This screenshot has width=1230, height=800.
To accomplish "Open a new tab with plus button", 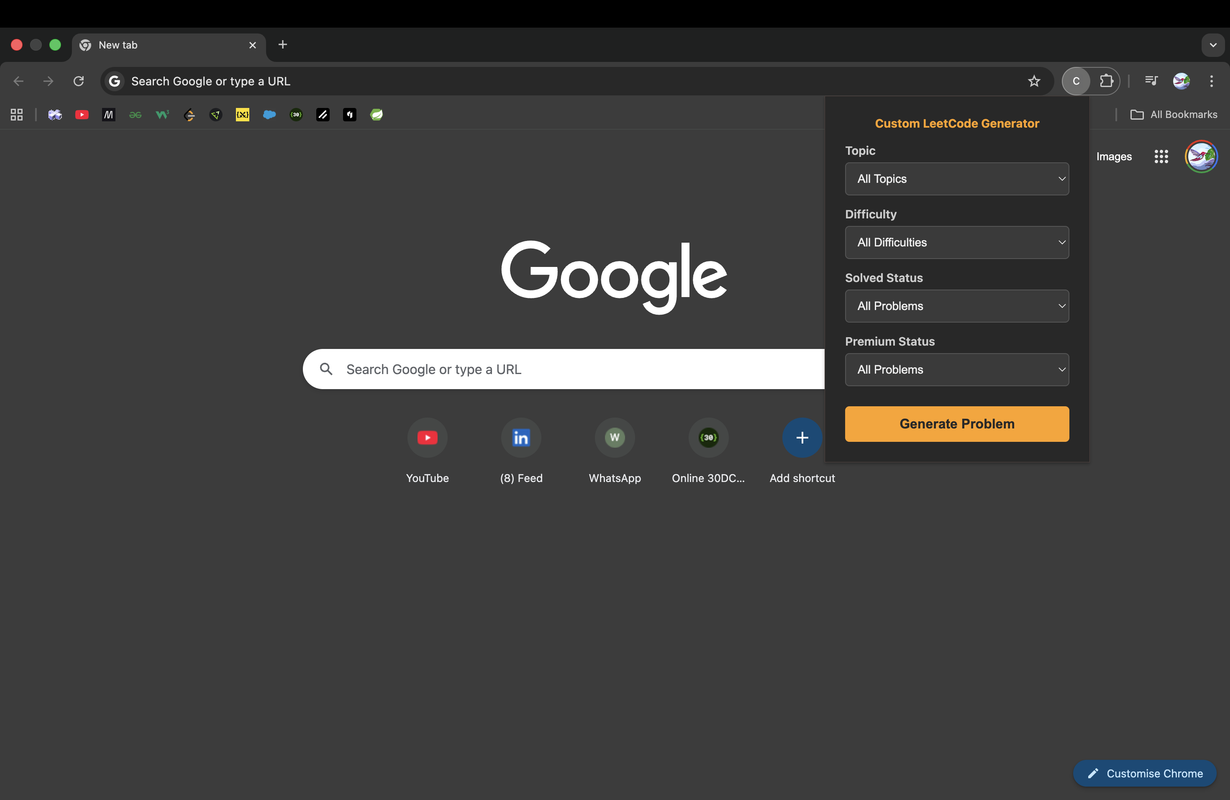I will [x=283, y=45].
